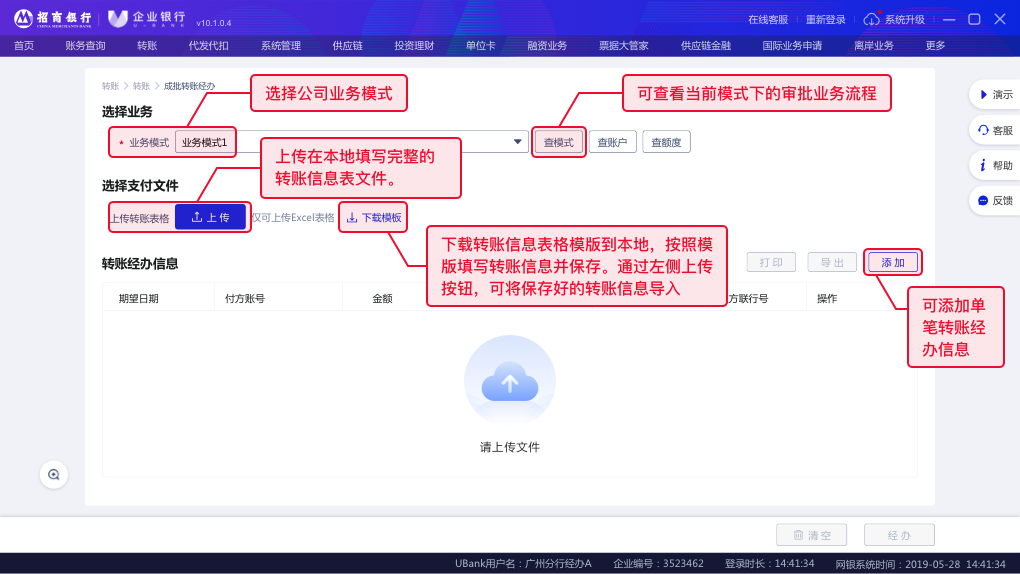Click the magnifier zoom icon at lower left
This screenshot has width=1020, height=574.
pyautogui.click(x=54, y=474)
